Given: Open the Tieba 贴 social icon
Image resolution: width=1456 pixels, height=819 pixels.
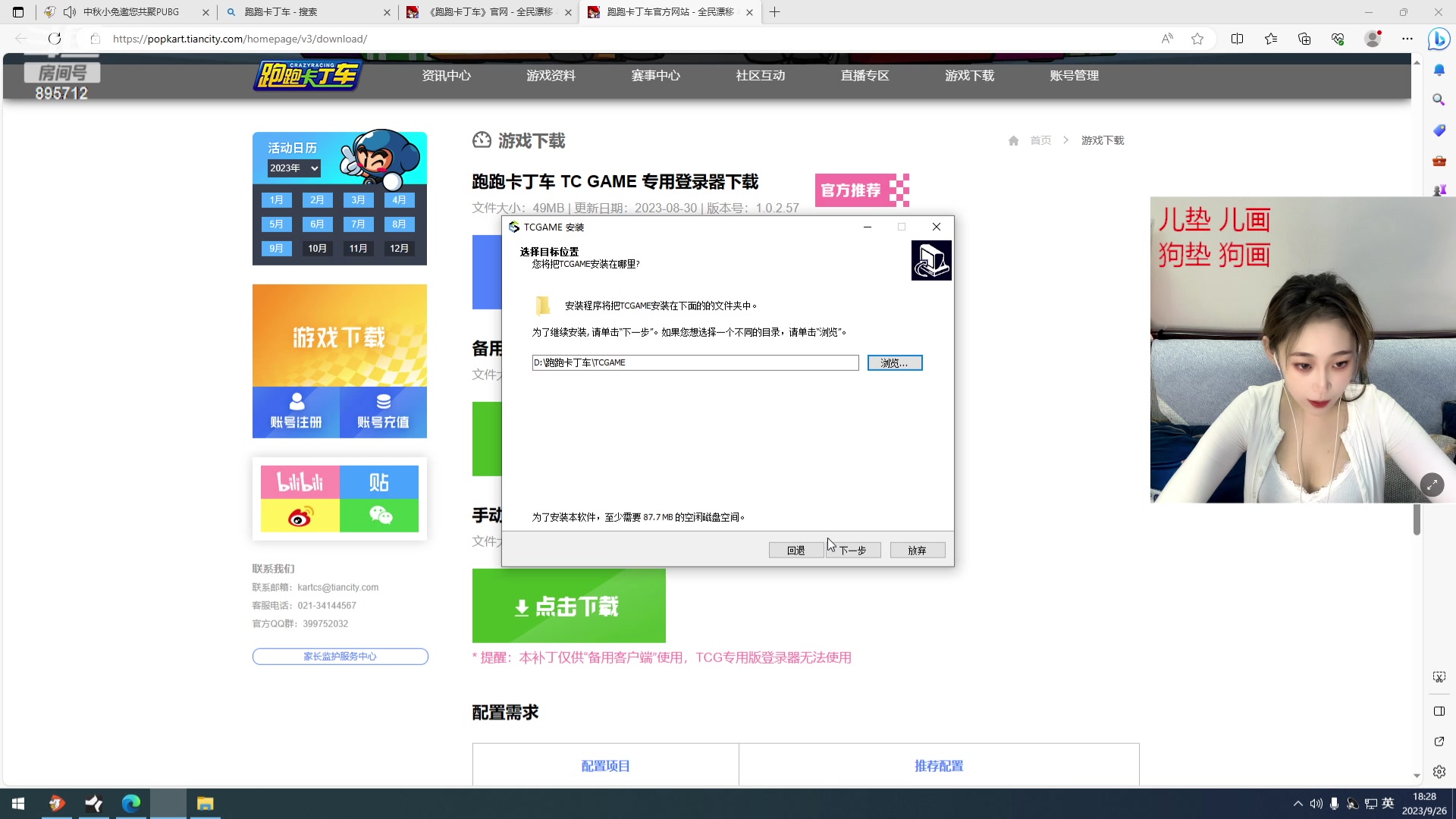Looking at the screenshot, I should click(x=380, y=482).
